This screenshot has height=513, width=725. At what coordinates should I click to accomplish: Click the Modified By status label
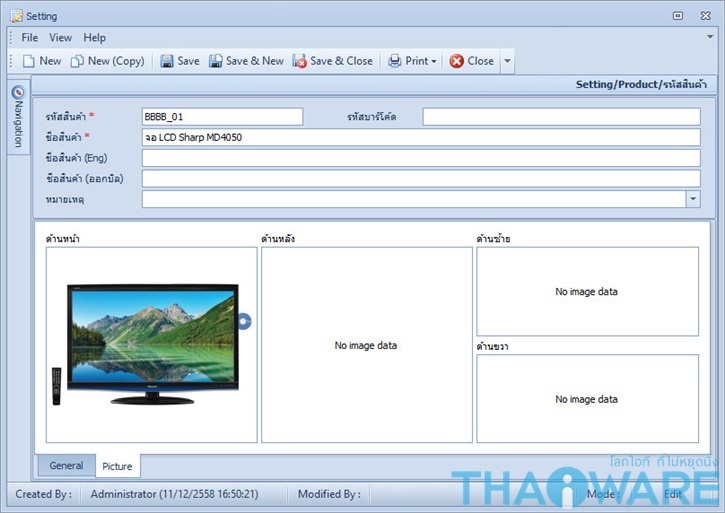[329, 494]
